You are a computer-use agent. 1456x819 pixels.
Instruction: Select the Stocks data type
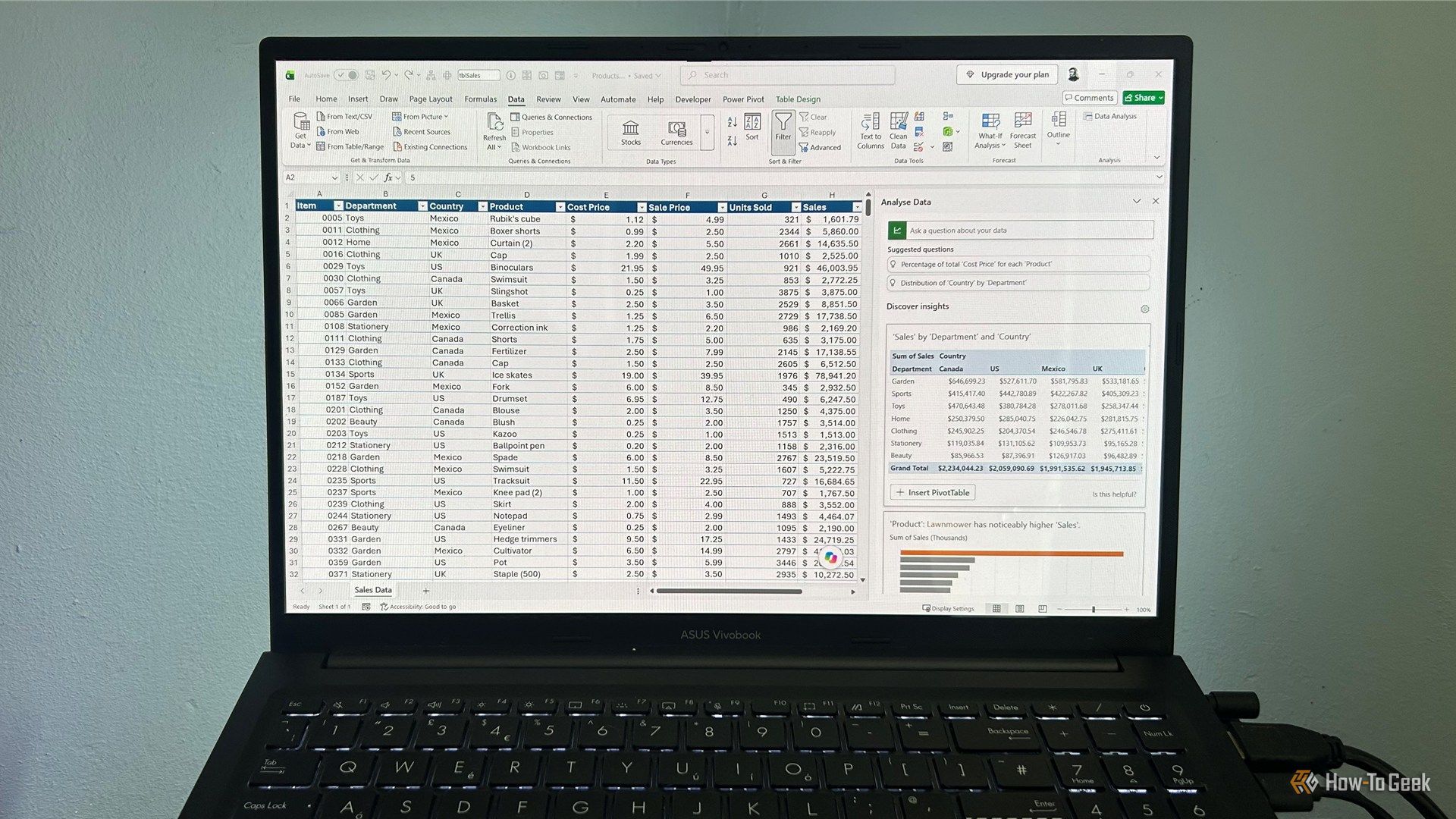pyautogui.click(x=631, y=133)
